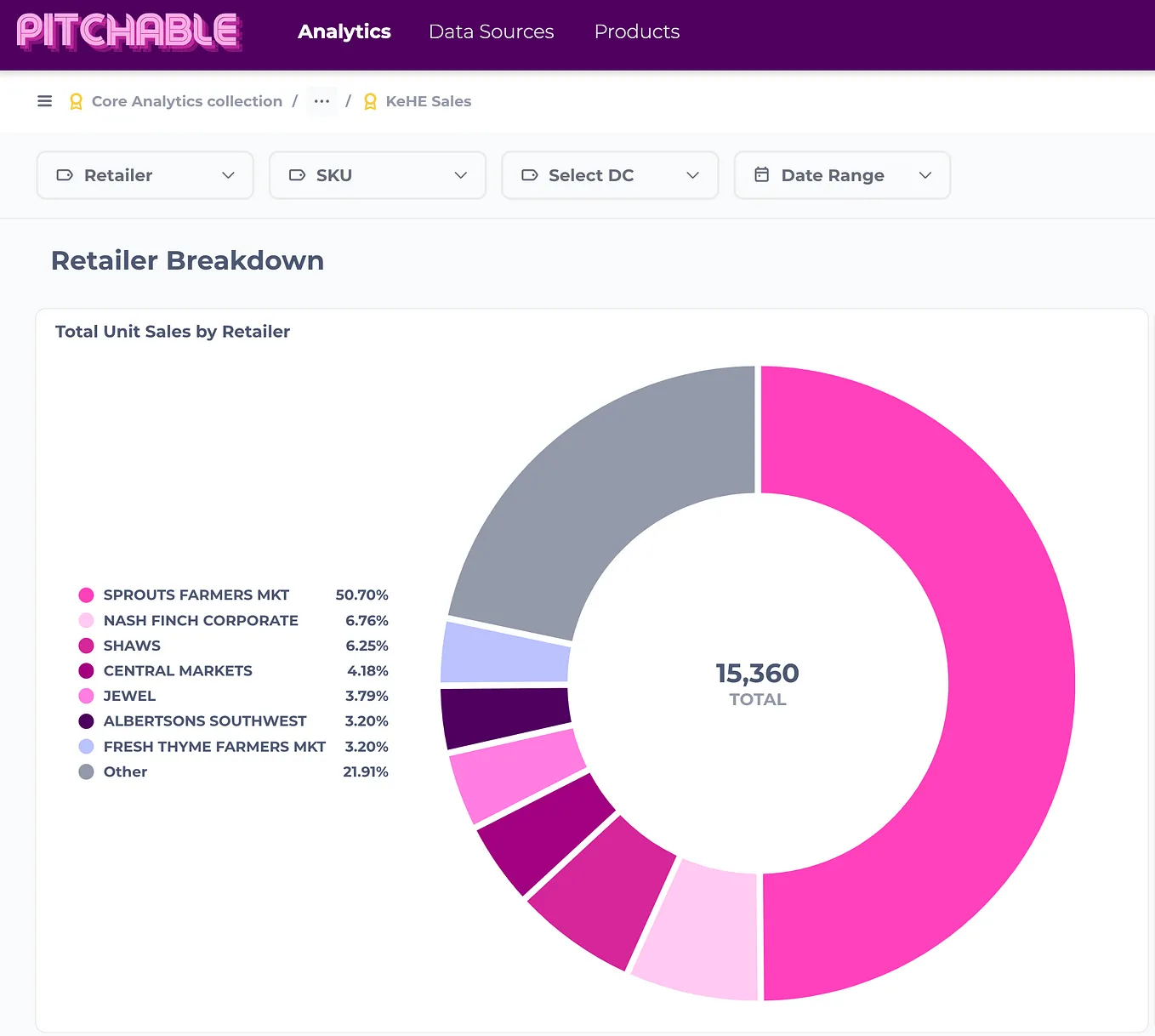Image resolution: width=1155 pixels, height=1036 pixels.
Task: Click the Select DC filter label
Action: (591, 175)
